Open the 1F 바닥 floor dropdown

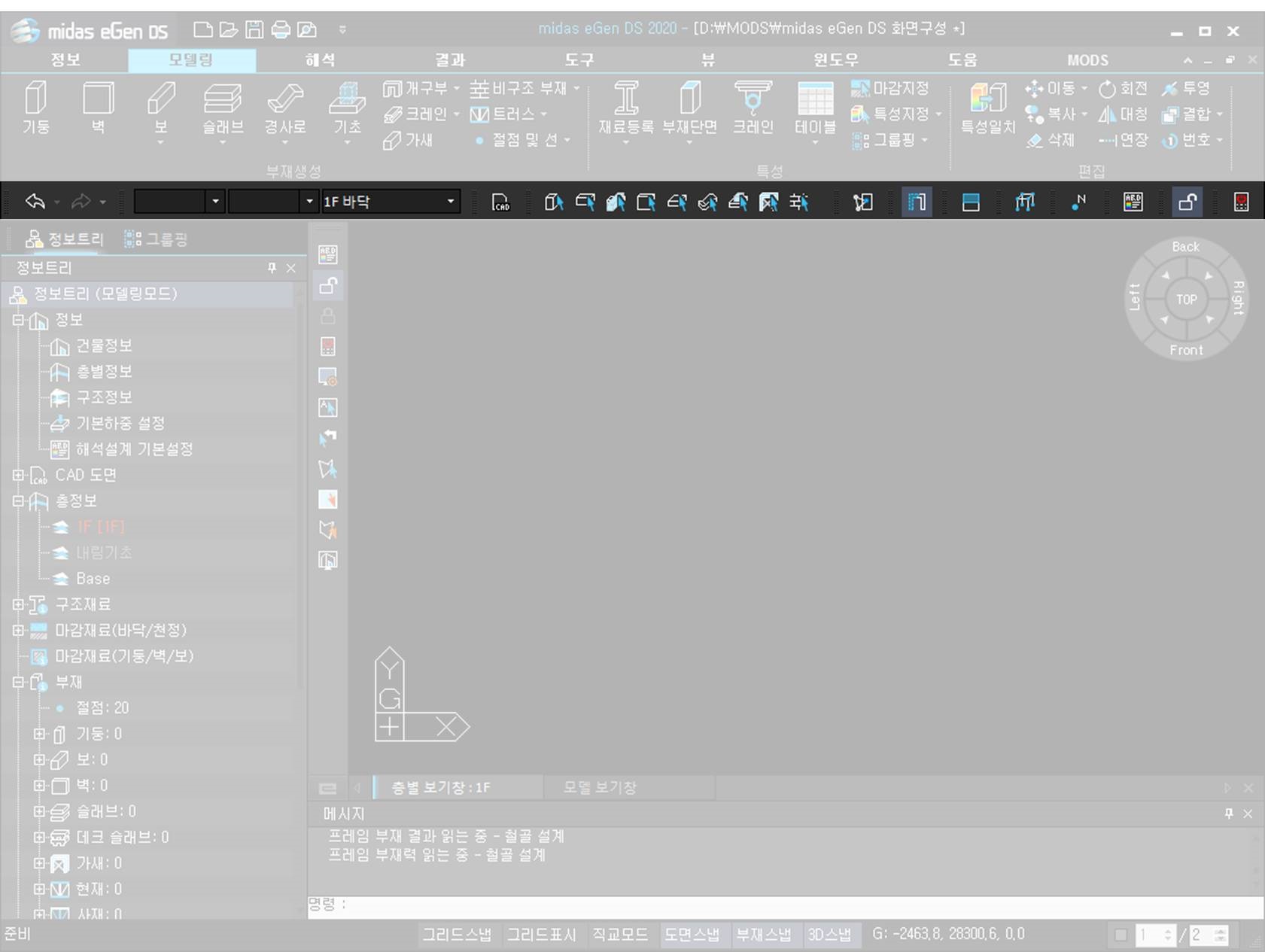coord(451,202)
